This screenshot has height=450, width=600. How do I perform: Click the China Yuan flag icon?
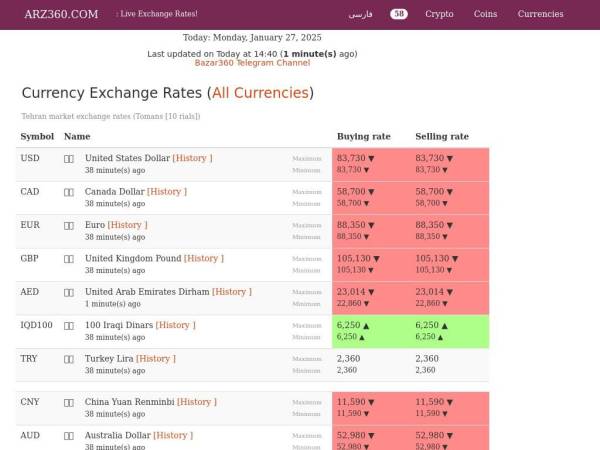[x=69, y=402]
